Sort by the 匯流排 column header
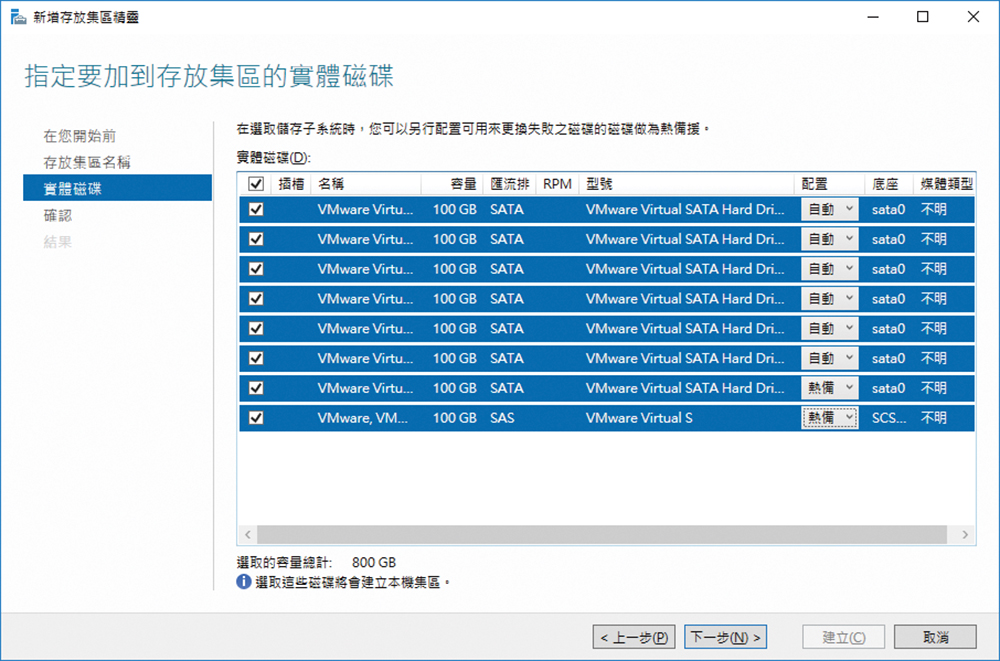 pos(510,184)
